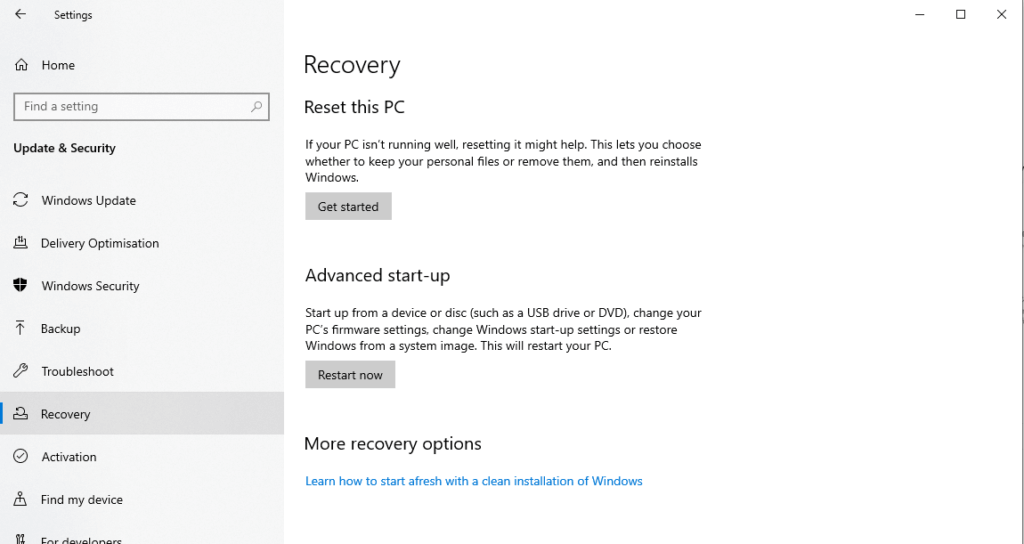
Task: Click the magnifier icon in the search box
Action: 257,106
